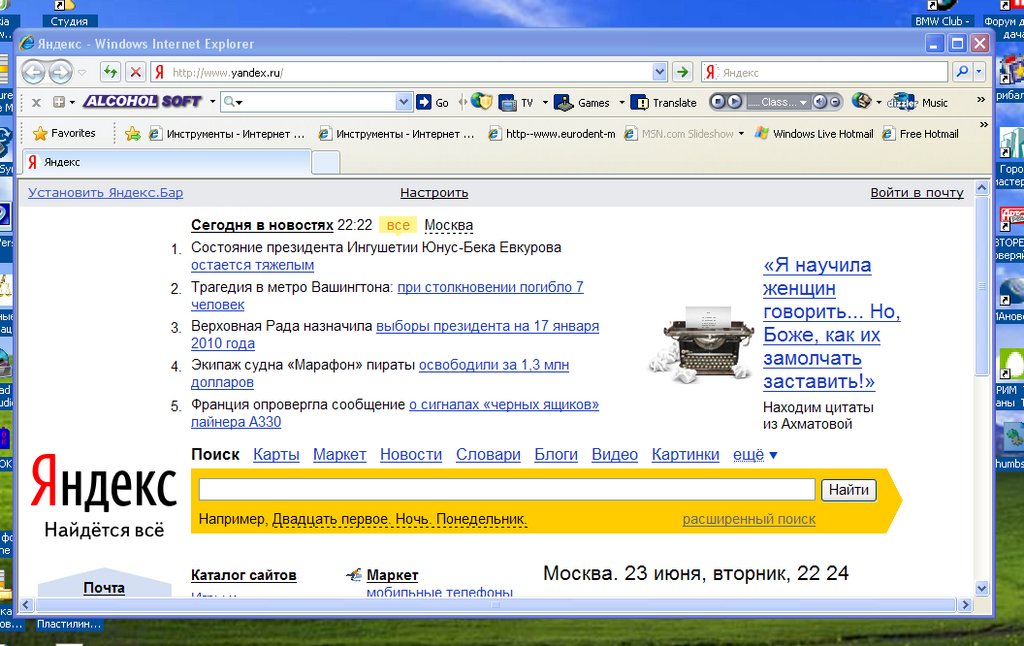Open first Инструменты - Интернет favorite
This screenshot has height=646, width=1024.
click(227, 134)
